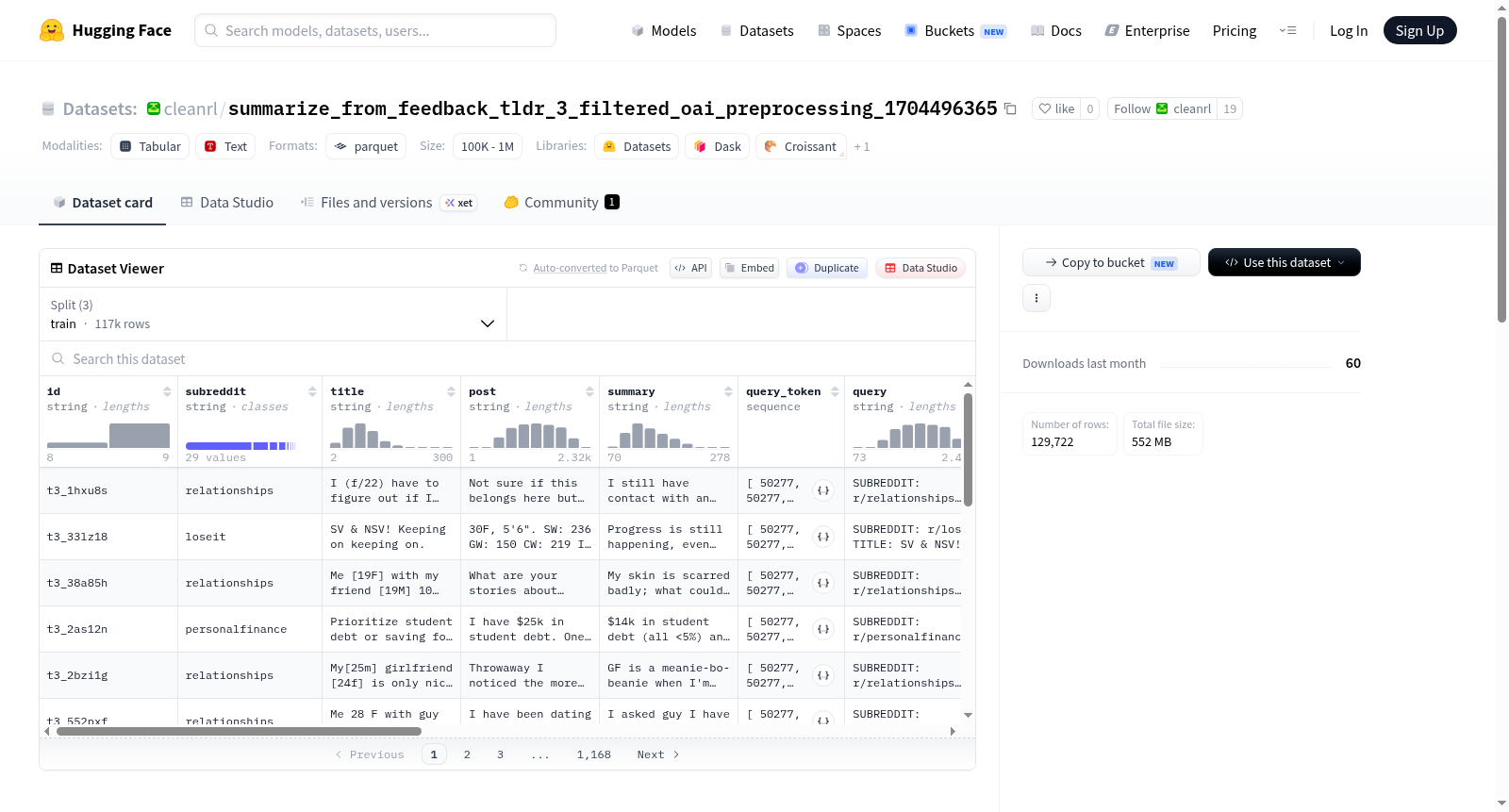The image size is (1509, 812).
Task: Open the Split train dropdown
Action: pos(273,314)
